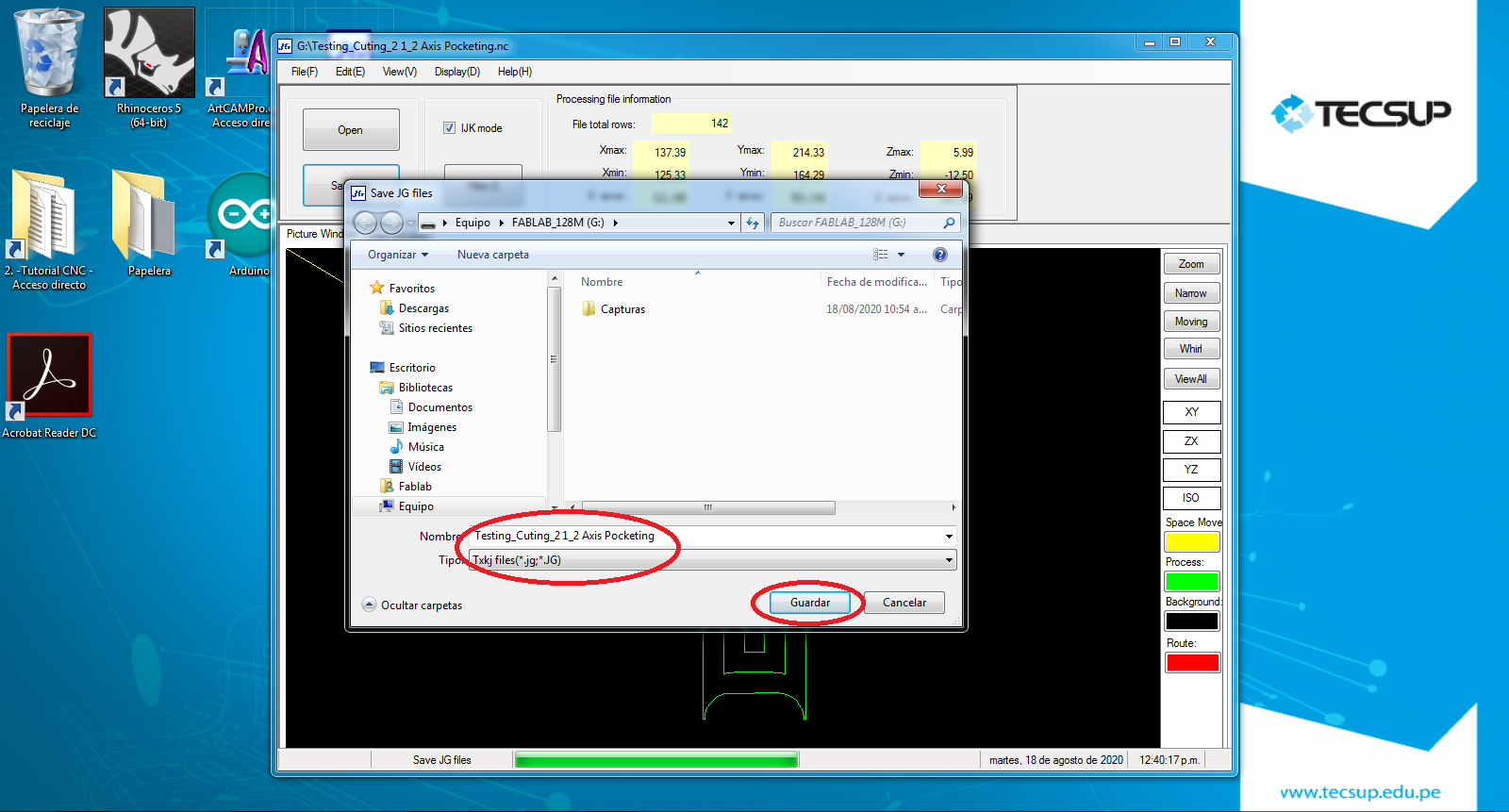
Task: Click the Guardar button
Action: click(810, 603)
